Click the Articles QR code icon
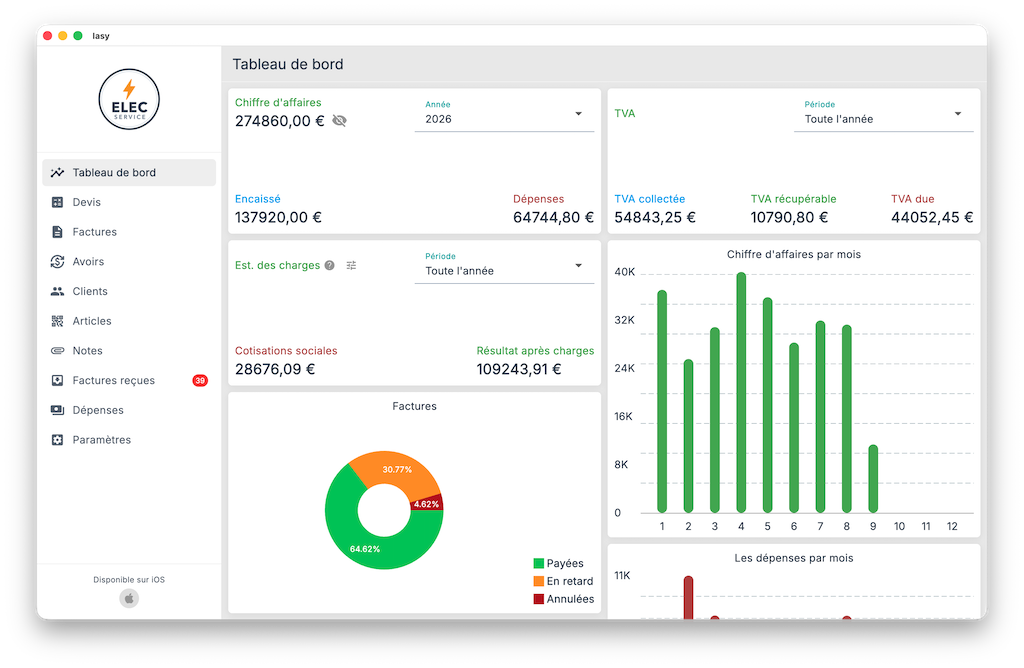 click(57, 321)
